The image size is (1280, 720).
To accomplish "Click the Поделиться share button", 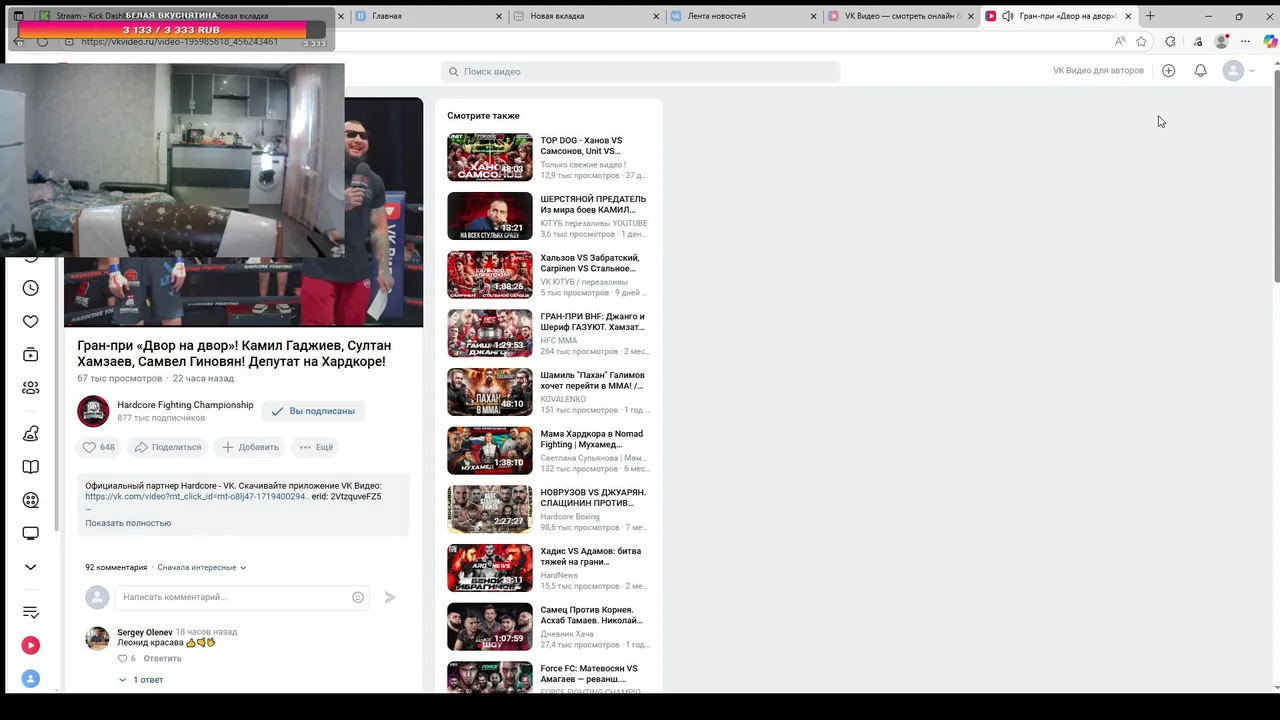I will [168, 447].
